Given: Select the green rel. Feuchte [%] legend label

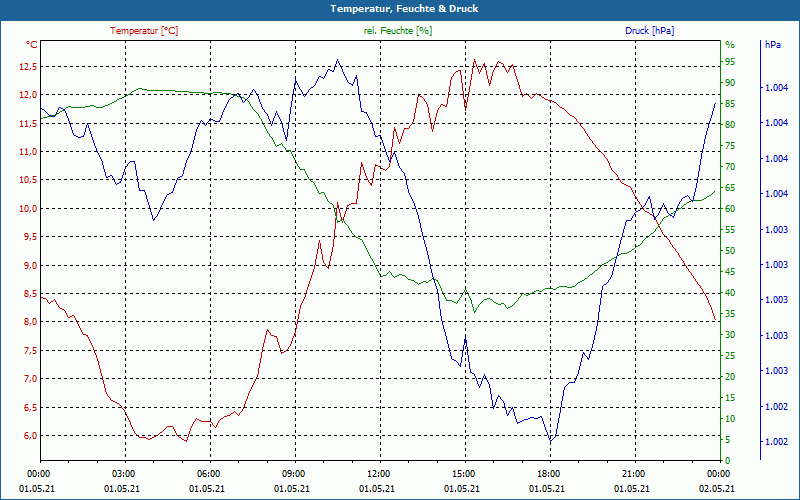Looking at the screenshot, I should [398, 31].
